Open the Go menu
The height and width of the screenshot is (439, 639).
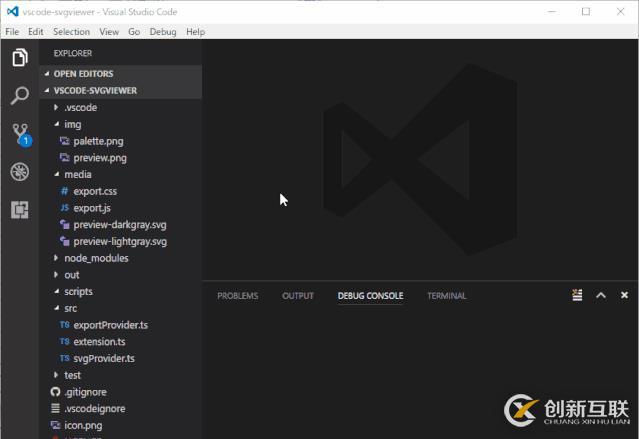pos(134,31)
